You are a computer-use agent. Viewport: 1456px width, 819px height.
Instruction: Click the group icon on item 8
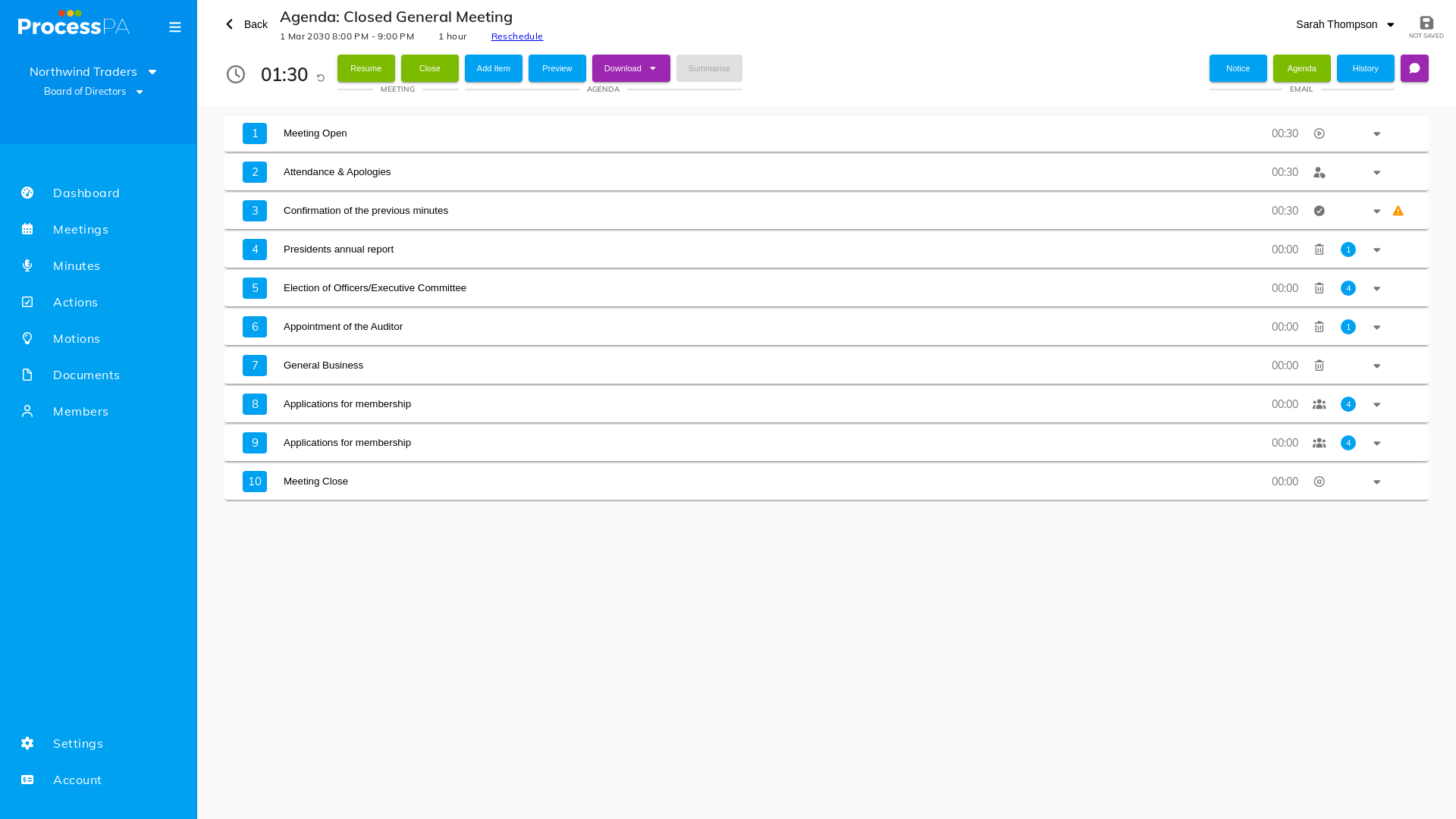pos(1319,404)
